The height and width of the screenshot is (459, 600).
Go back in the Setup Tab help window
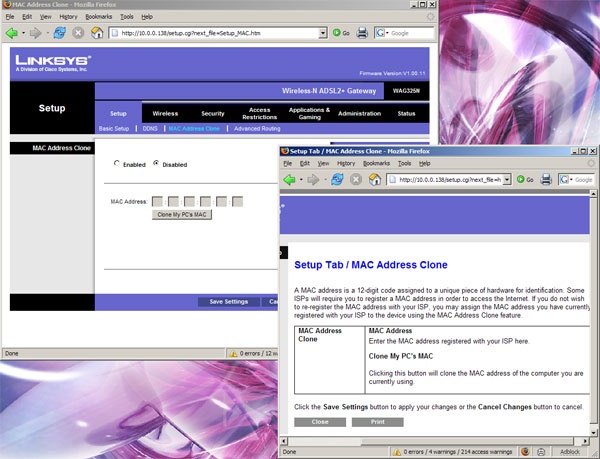click(x=289, y=179)
